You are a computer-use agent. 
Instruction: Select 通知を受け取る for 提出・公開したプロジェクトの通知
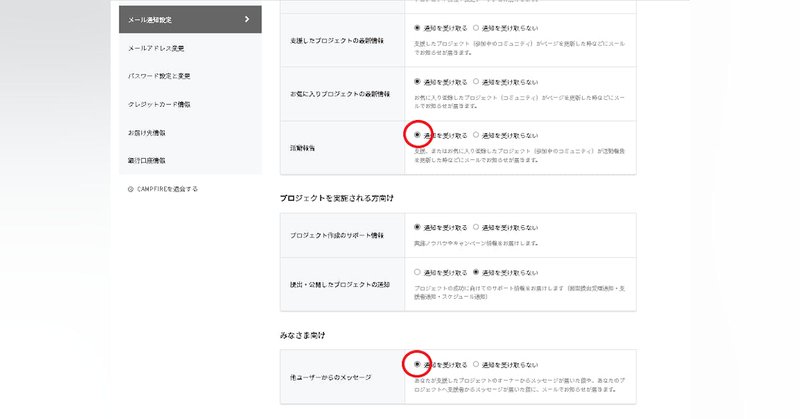pos(417,273)
